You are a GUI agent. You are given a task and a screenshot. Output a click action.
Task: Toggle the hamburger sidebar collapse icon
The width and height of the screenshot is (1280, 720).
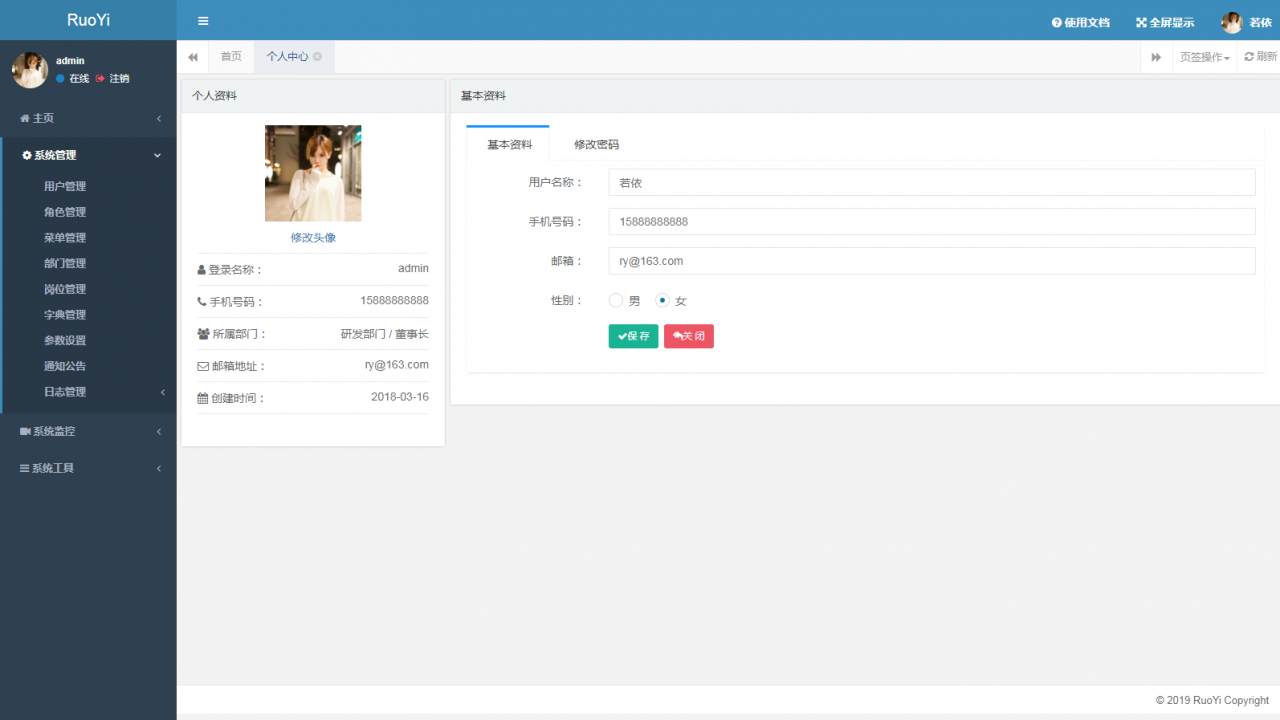[x=203, y=21]
